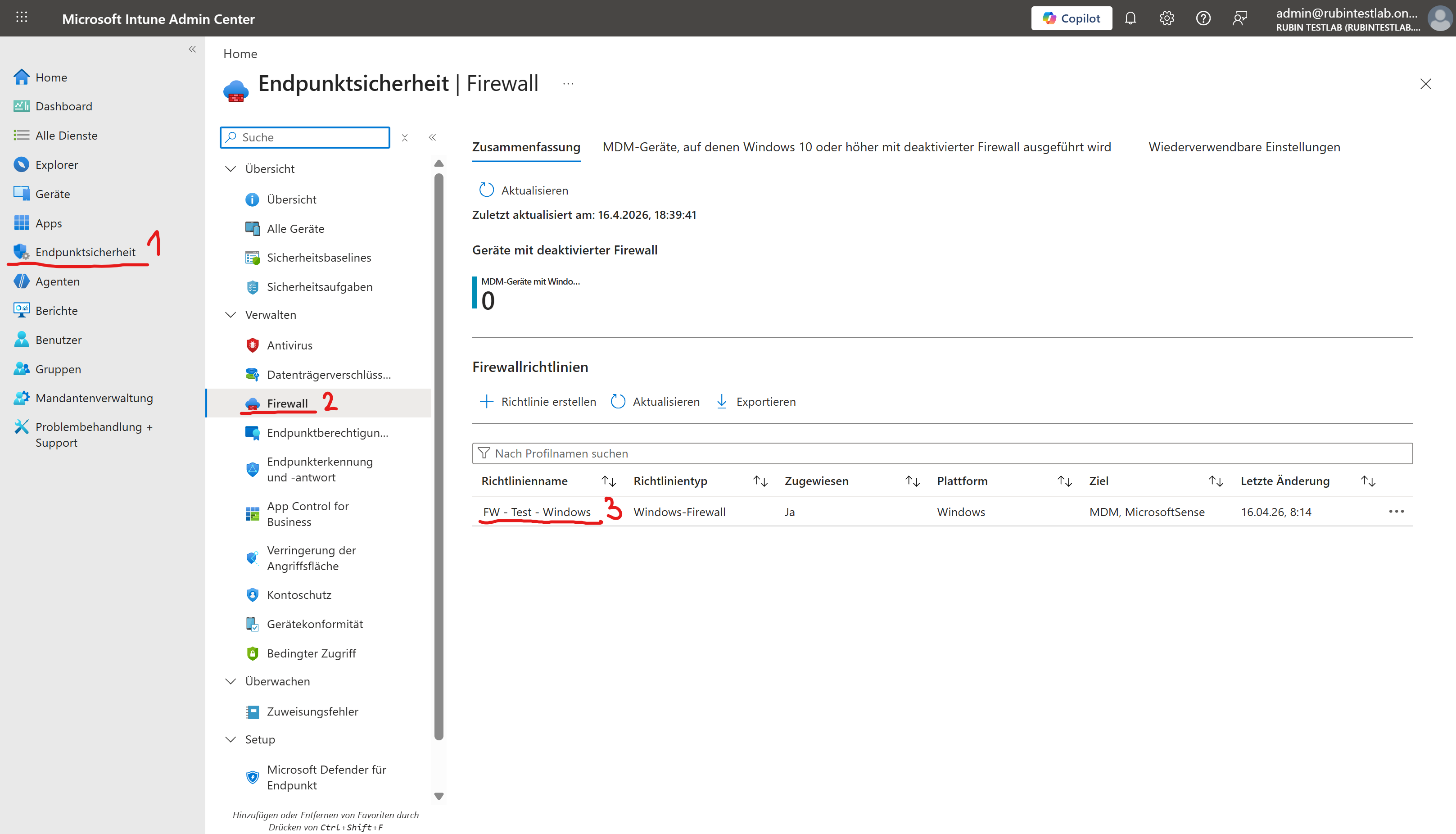The image size is (1456, 834).
Task: Sort by Richtlinienname column arrows
Action: pyautogui.click(x=609, y=481)
